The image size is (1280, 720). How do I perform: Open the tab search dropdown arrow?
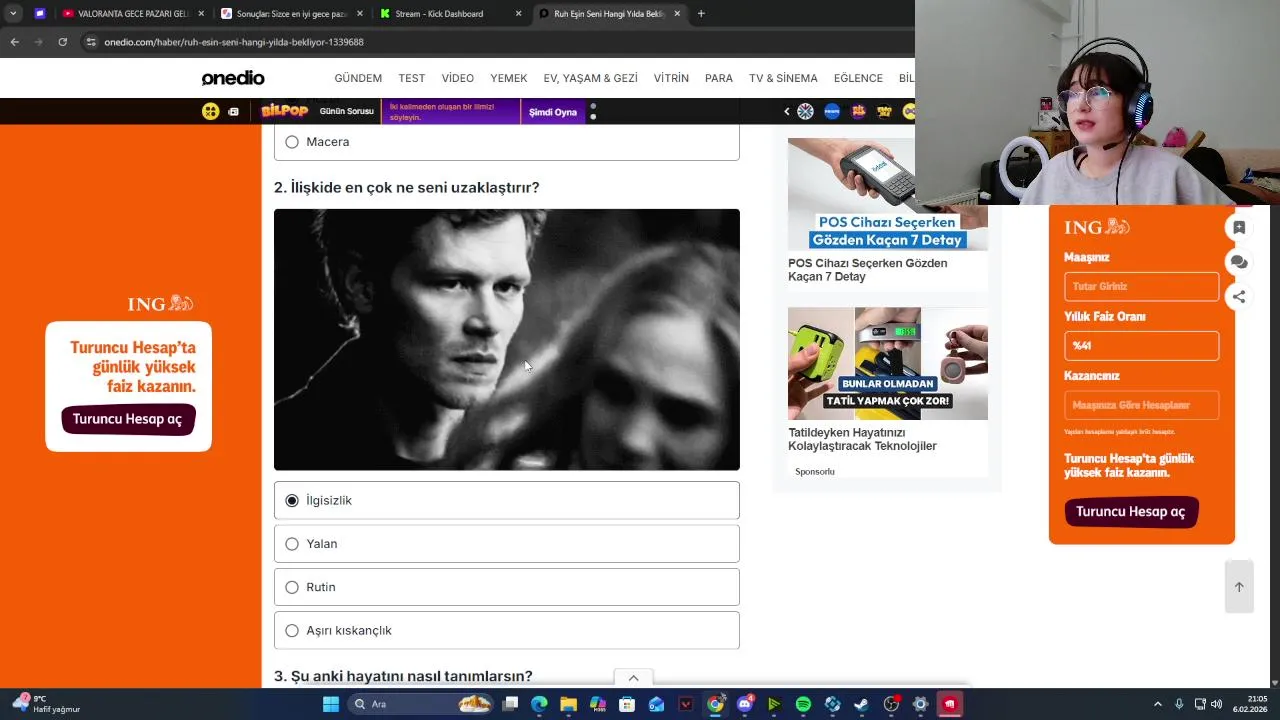pyautogui.click(x=13, y=14)
